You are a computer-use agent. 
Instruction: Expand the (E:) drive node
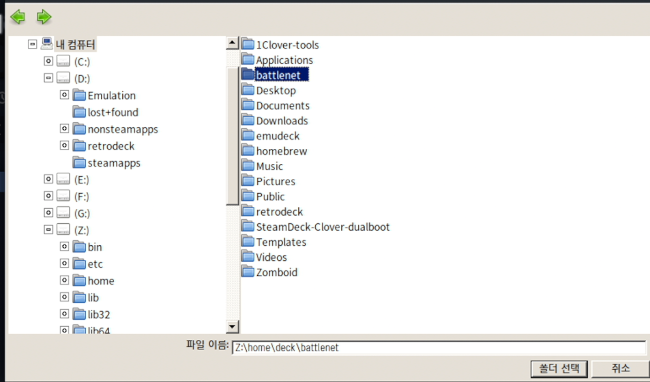[x=49, y=179]
